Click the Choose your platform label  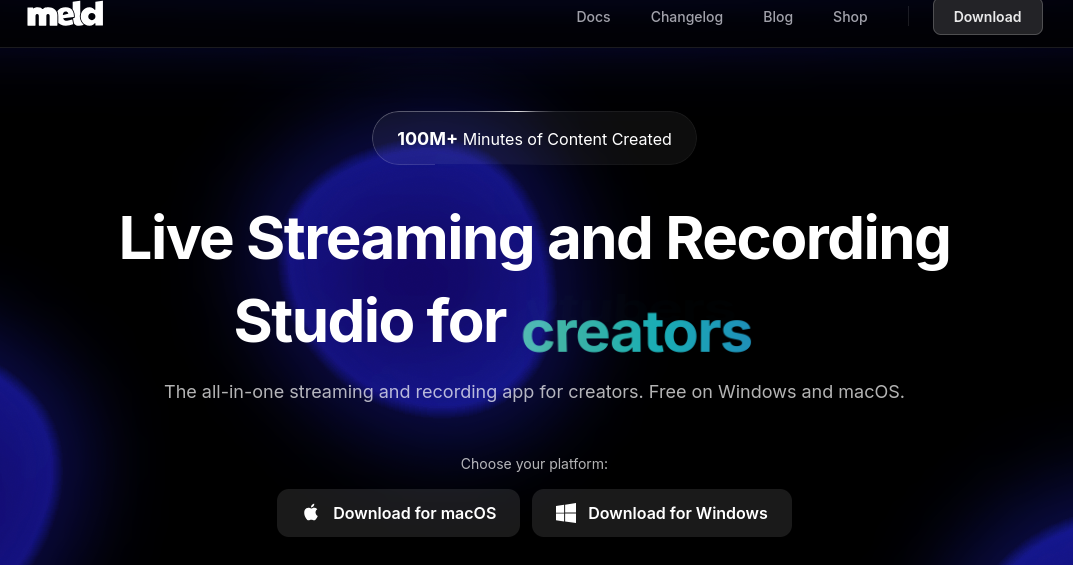[x=534, y=464]
